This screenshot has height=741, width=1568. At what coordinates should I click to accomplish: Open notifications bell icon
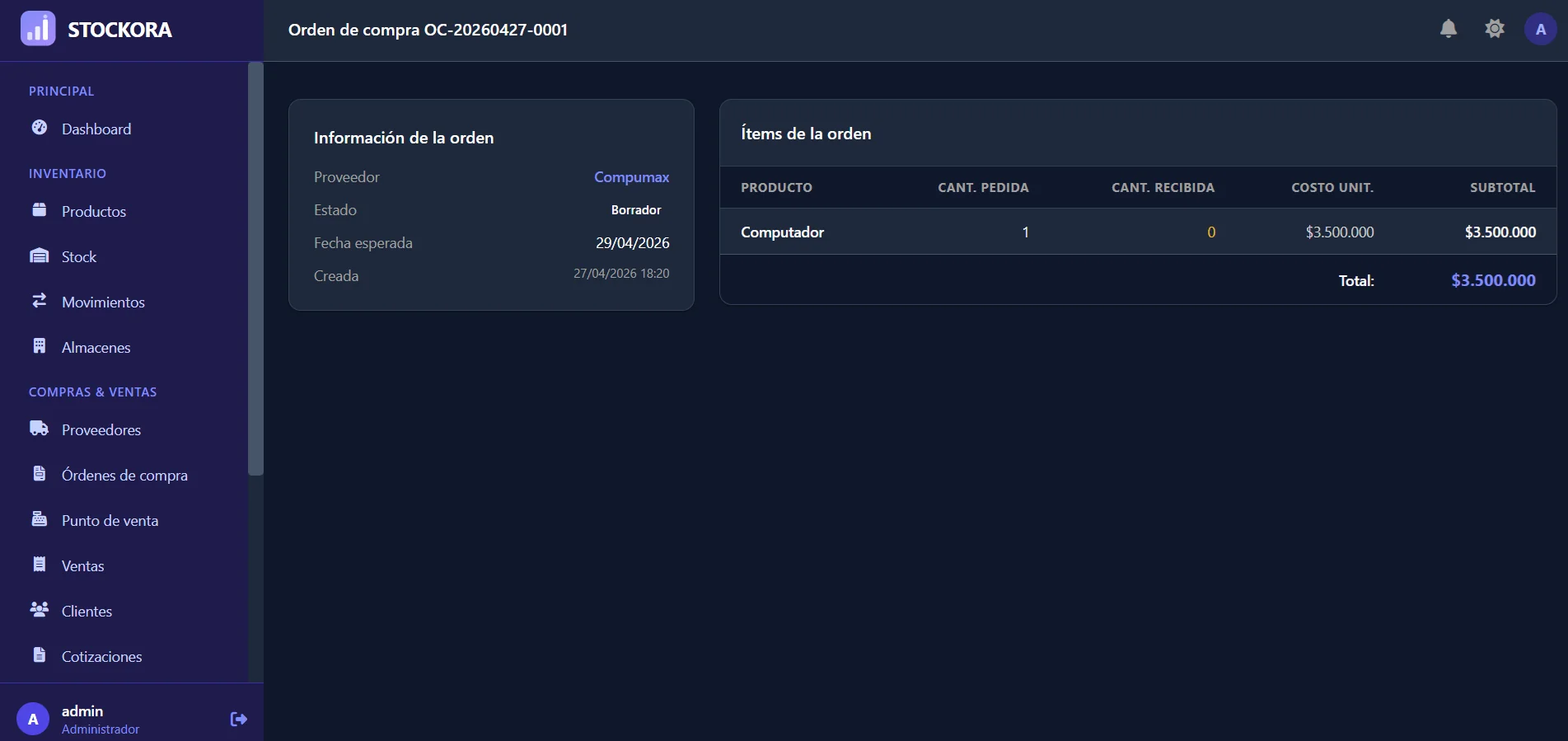(x=1449, y=29)
